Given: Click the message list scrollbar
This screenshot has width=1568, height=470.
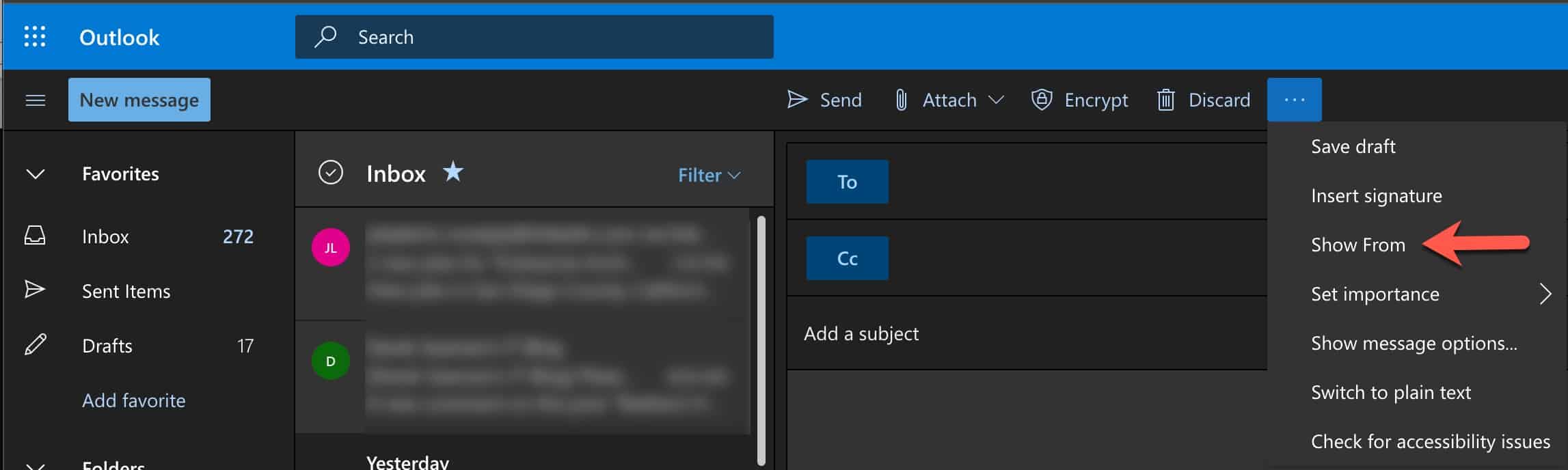Looking at the screenshot, I should (761, 340).
